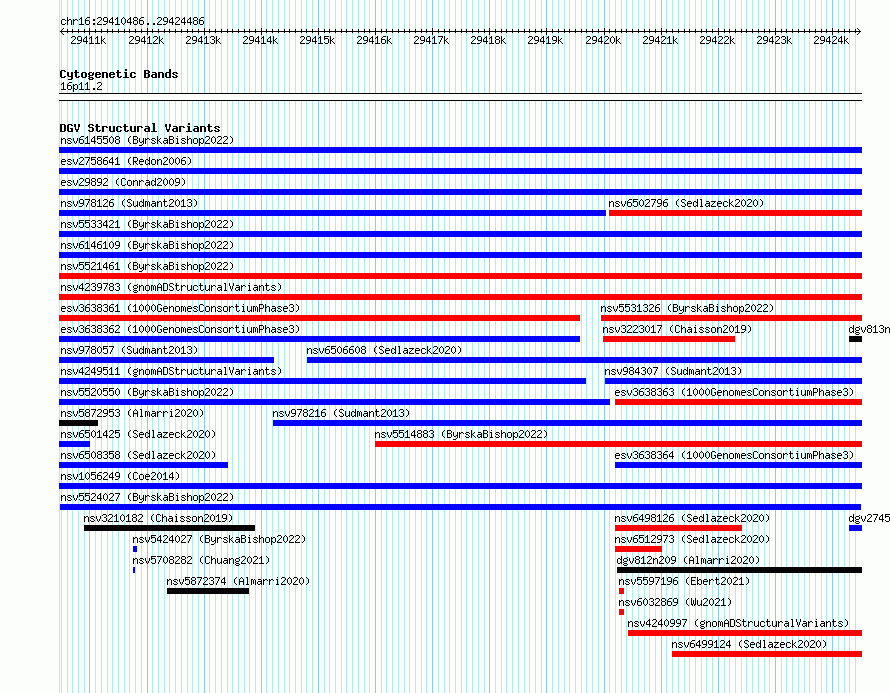Select nsv5424027 (ByrskaBishop2022) label
The height and width of the screenshot is (693, 890).
click(219, 539)
